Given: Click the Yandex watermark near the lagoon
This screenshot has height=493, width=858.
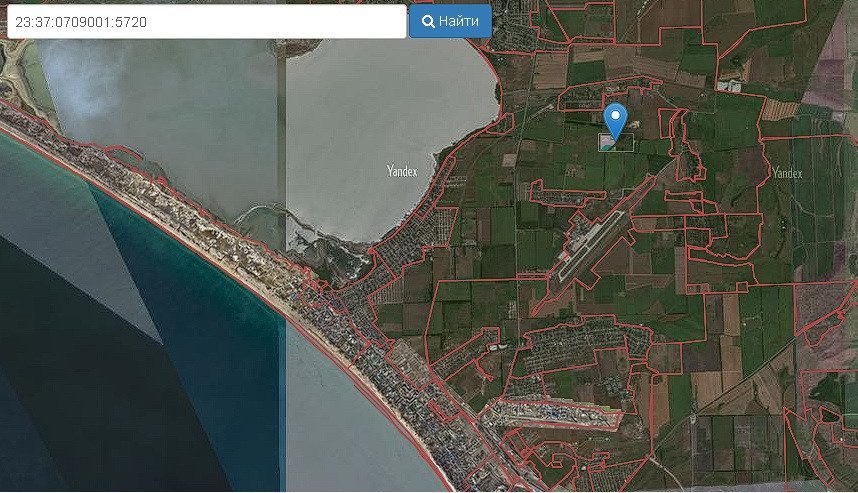Looking at the screenshot, I should 402,171.
